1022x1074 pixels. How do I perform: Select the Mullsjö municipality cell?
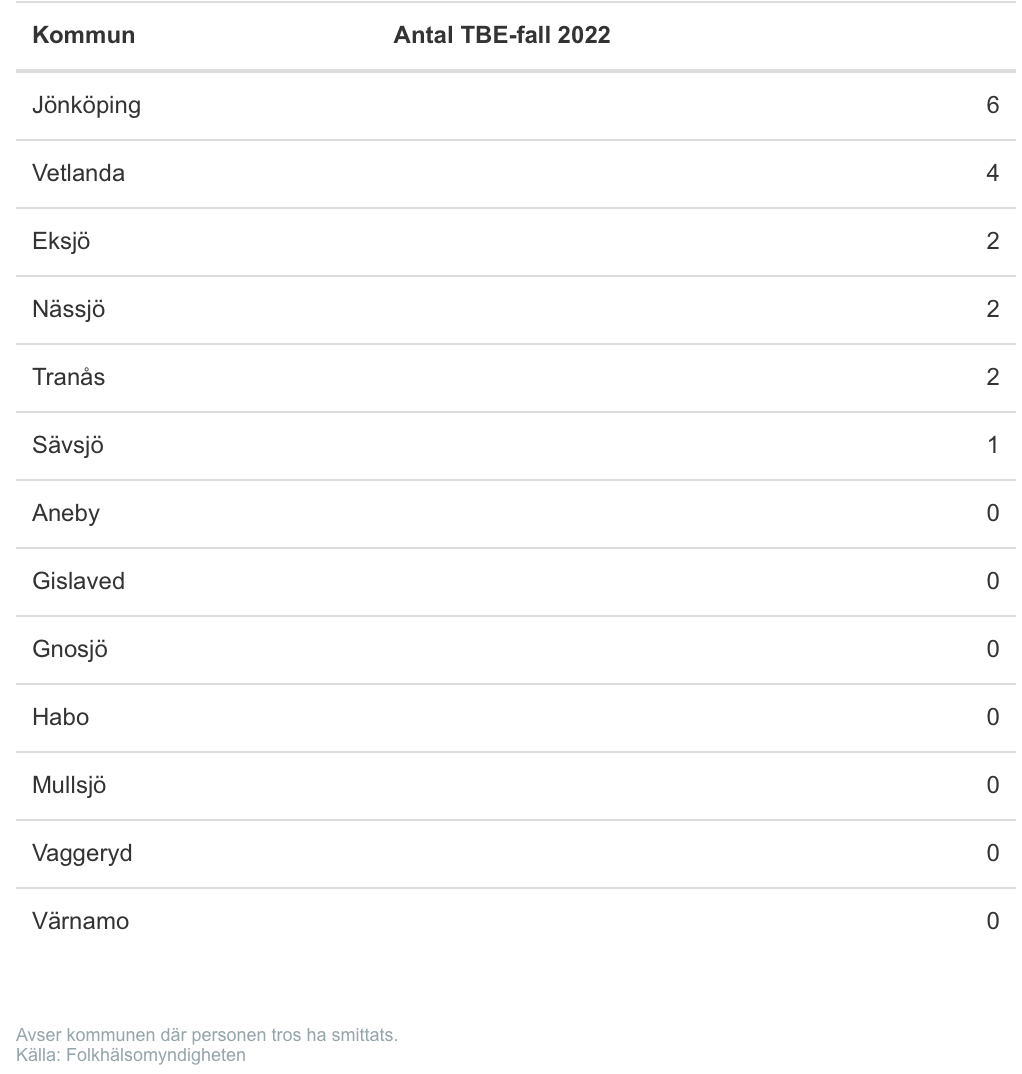click(69, 785)
